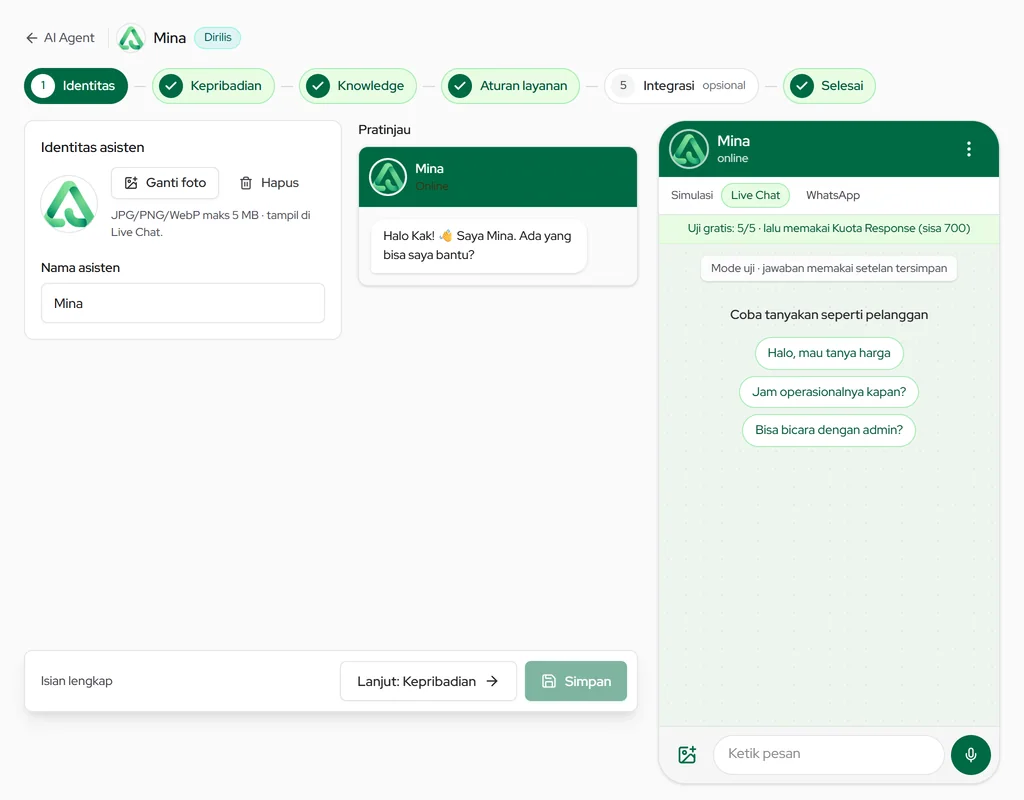Image resolution: width=1024 pixels, height=800 pixels.
Task: Click the Mode uji notice text
Action: (829, 268)
